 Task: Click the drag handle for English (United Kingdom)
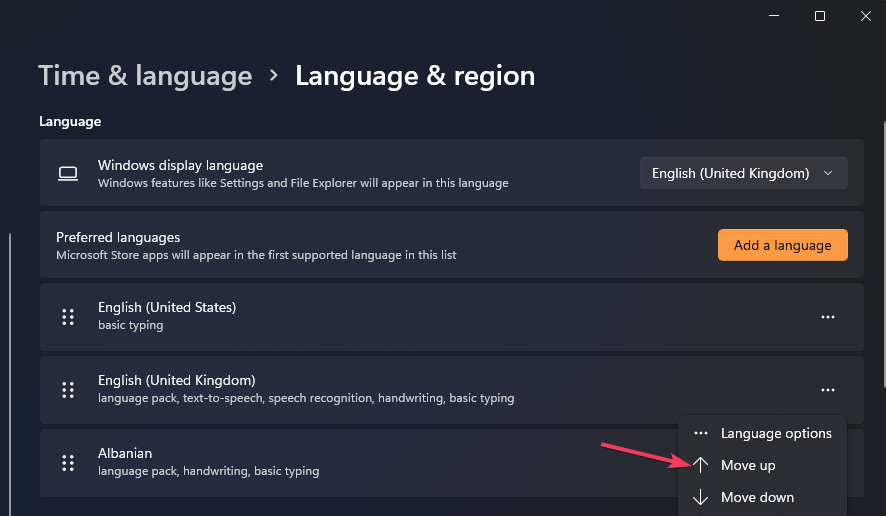(x=68, y=390)
